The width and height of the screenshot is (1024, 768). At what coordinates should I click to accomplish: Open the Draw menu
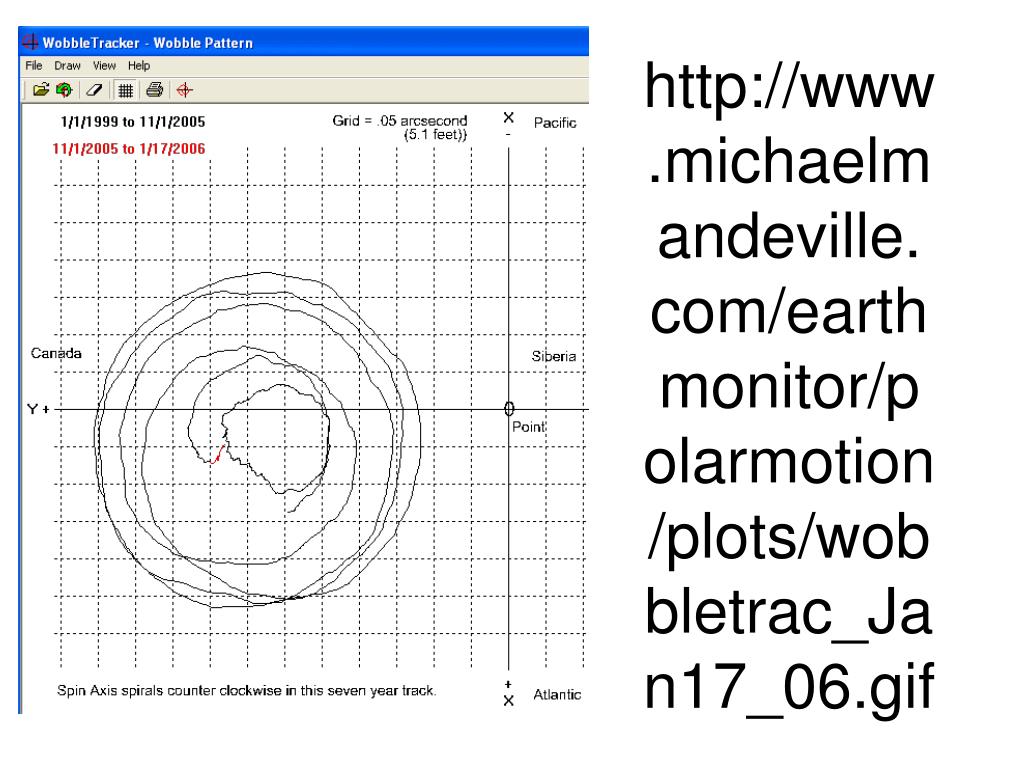67,65
